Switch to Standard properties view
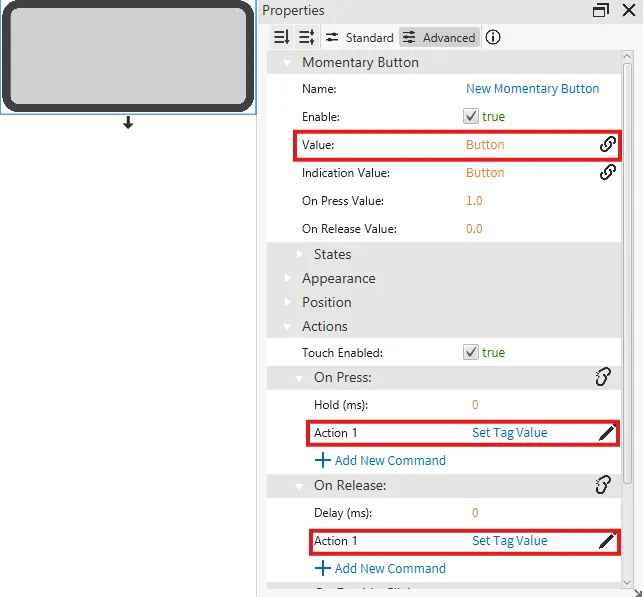This screenshot has height=597, width=644. point(359,37)
